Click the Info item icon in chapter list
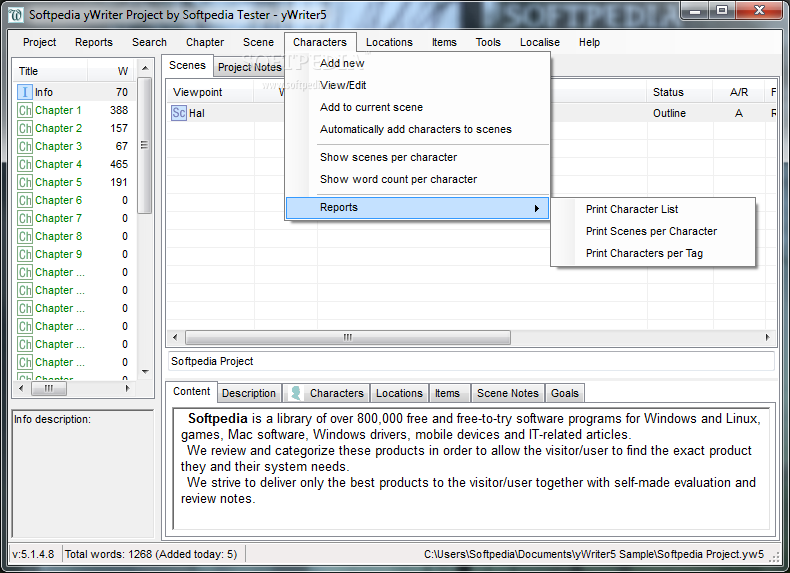 point(24,92)
